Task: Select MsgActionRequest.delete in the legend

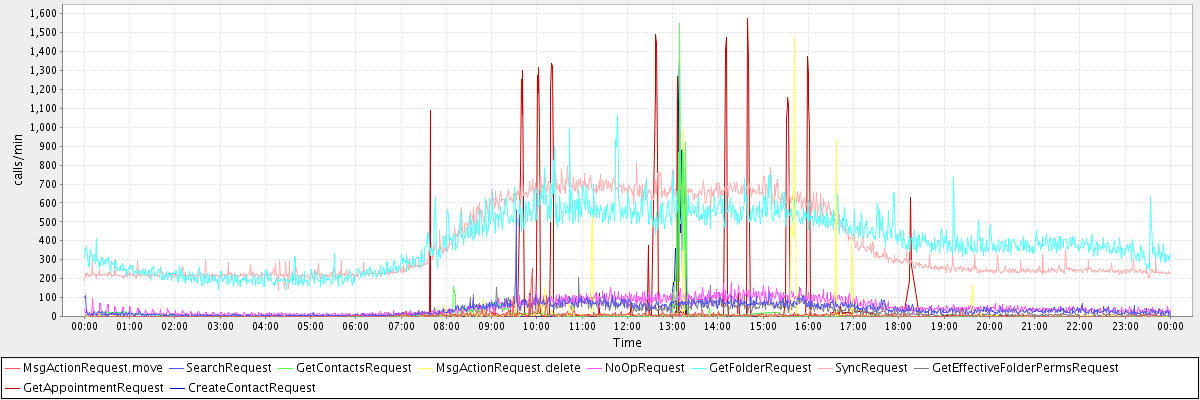Action: click(508, 368)
